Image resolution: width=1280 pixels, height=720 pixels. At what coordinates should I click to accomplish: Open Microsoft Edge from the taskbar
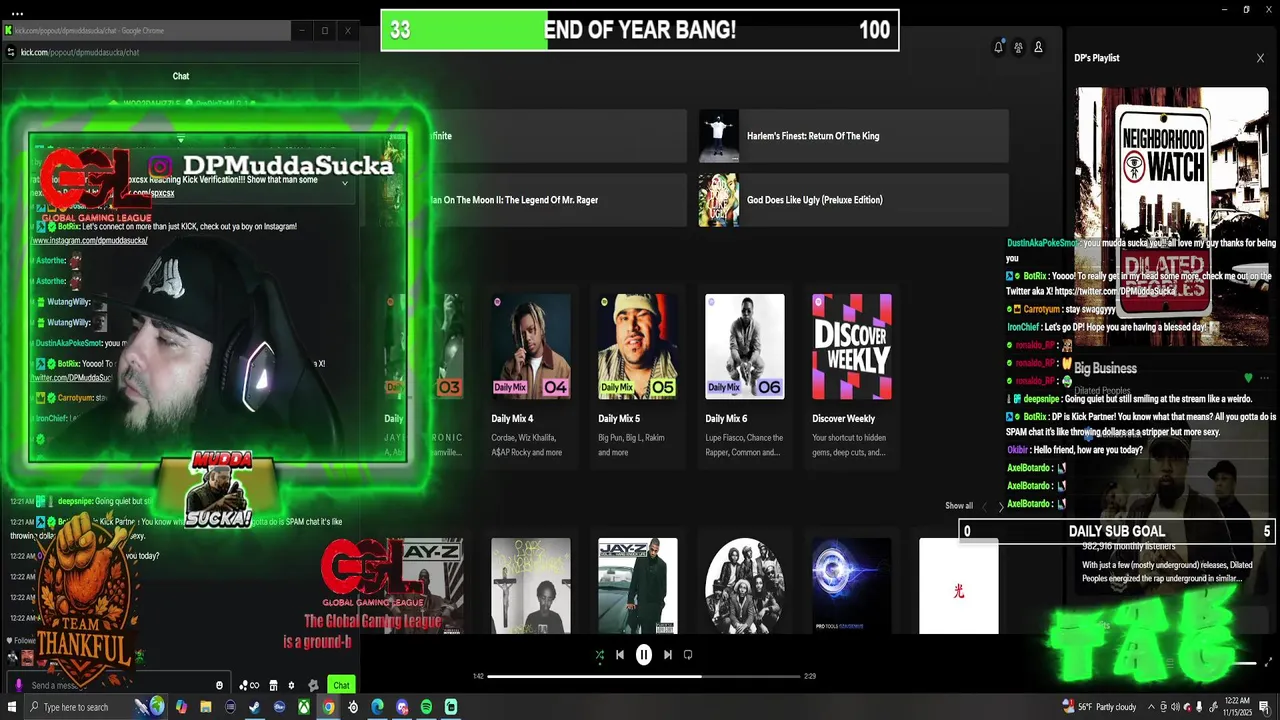[377, 707]
